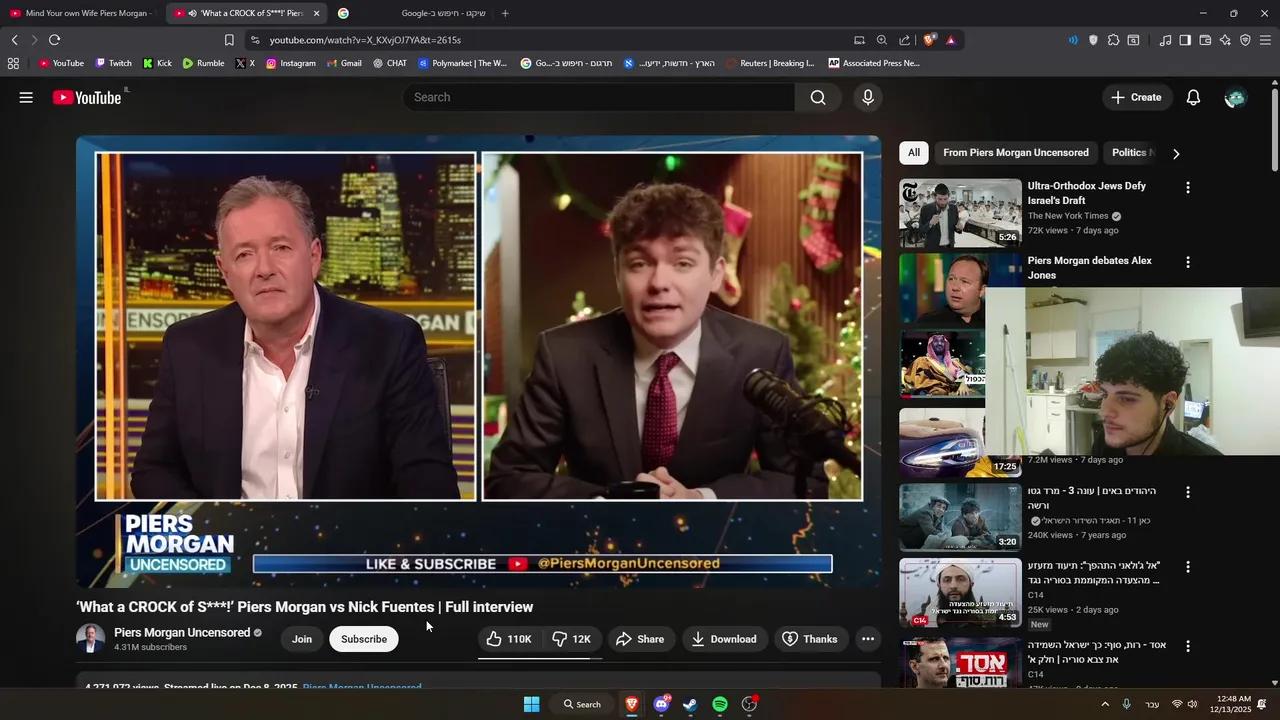Image resolution: width=1280 pixels, height=720 pixels.
Task: Click the zoom magnifier in address bar
Action: coord(882,40)
